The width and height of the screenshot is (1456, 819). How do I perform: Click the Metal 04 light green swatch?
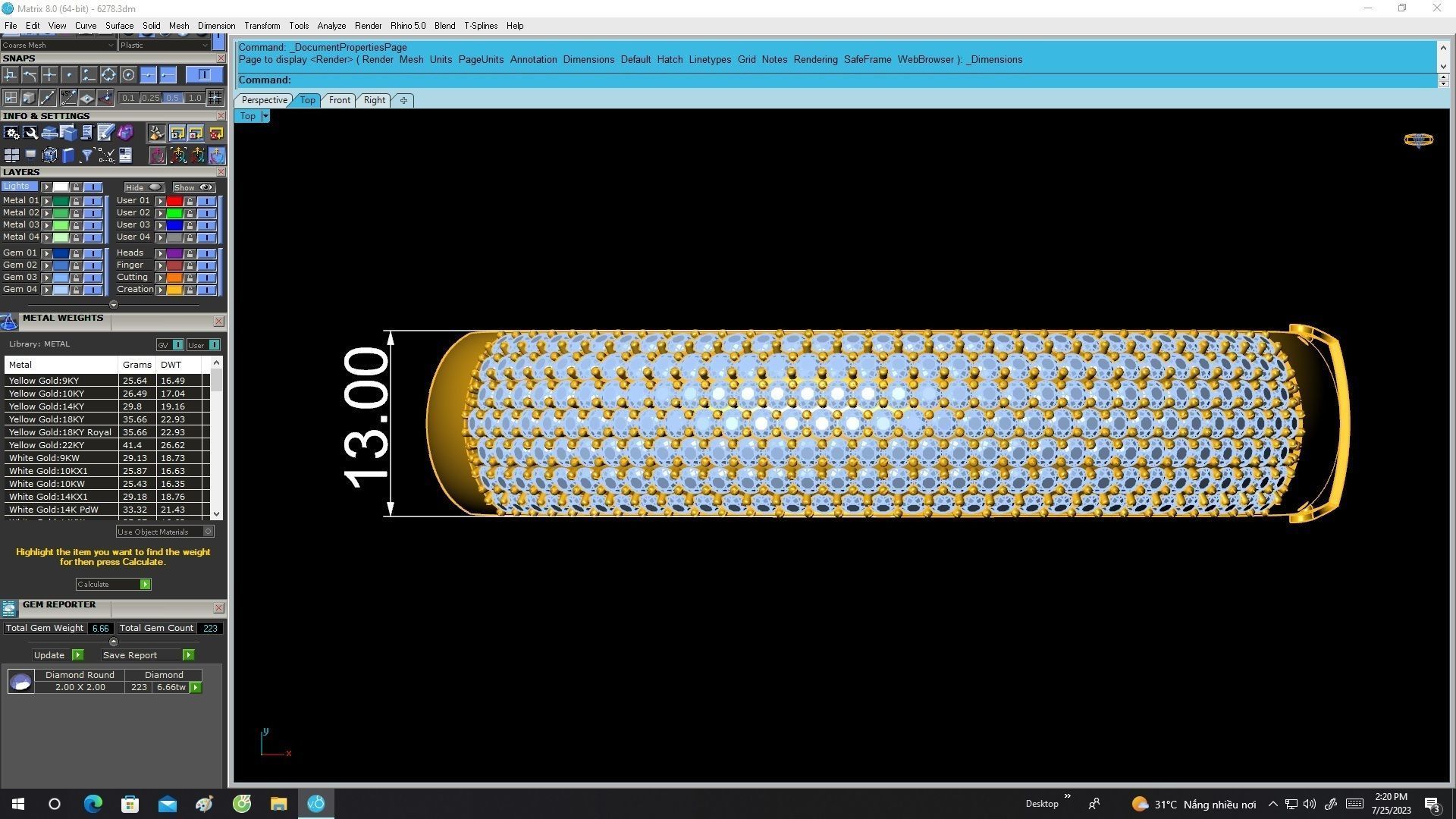point(61,237)
